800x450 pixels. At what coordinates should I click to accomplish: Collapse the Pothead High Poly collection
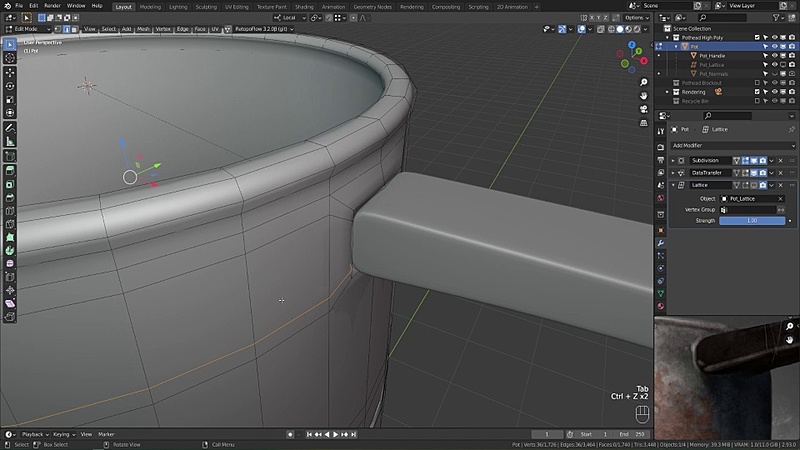667,38
